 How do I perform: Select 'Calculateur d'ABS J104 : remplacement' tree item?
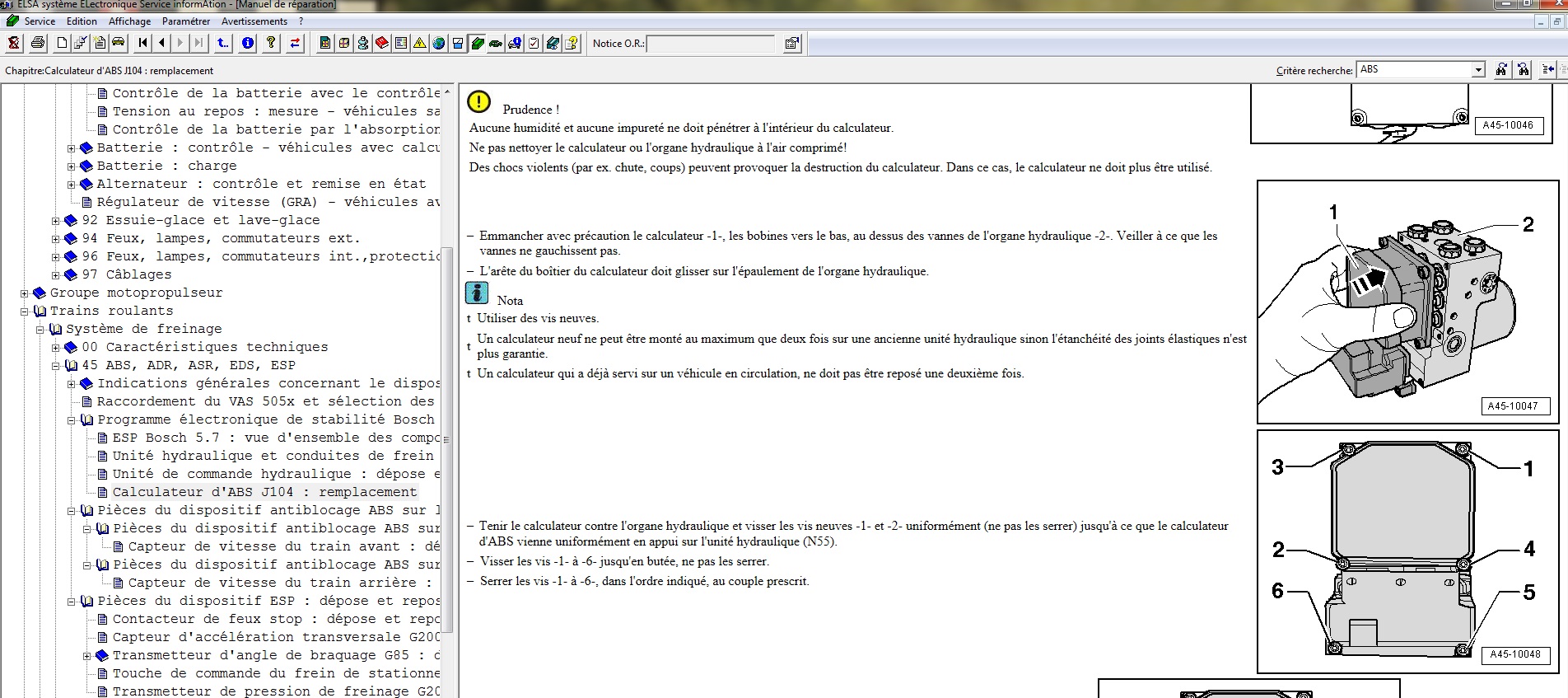click(264, 492)
